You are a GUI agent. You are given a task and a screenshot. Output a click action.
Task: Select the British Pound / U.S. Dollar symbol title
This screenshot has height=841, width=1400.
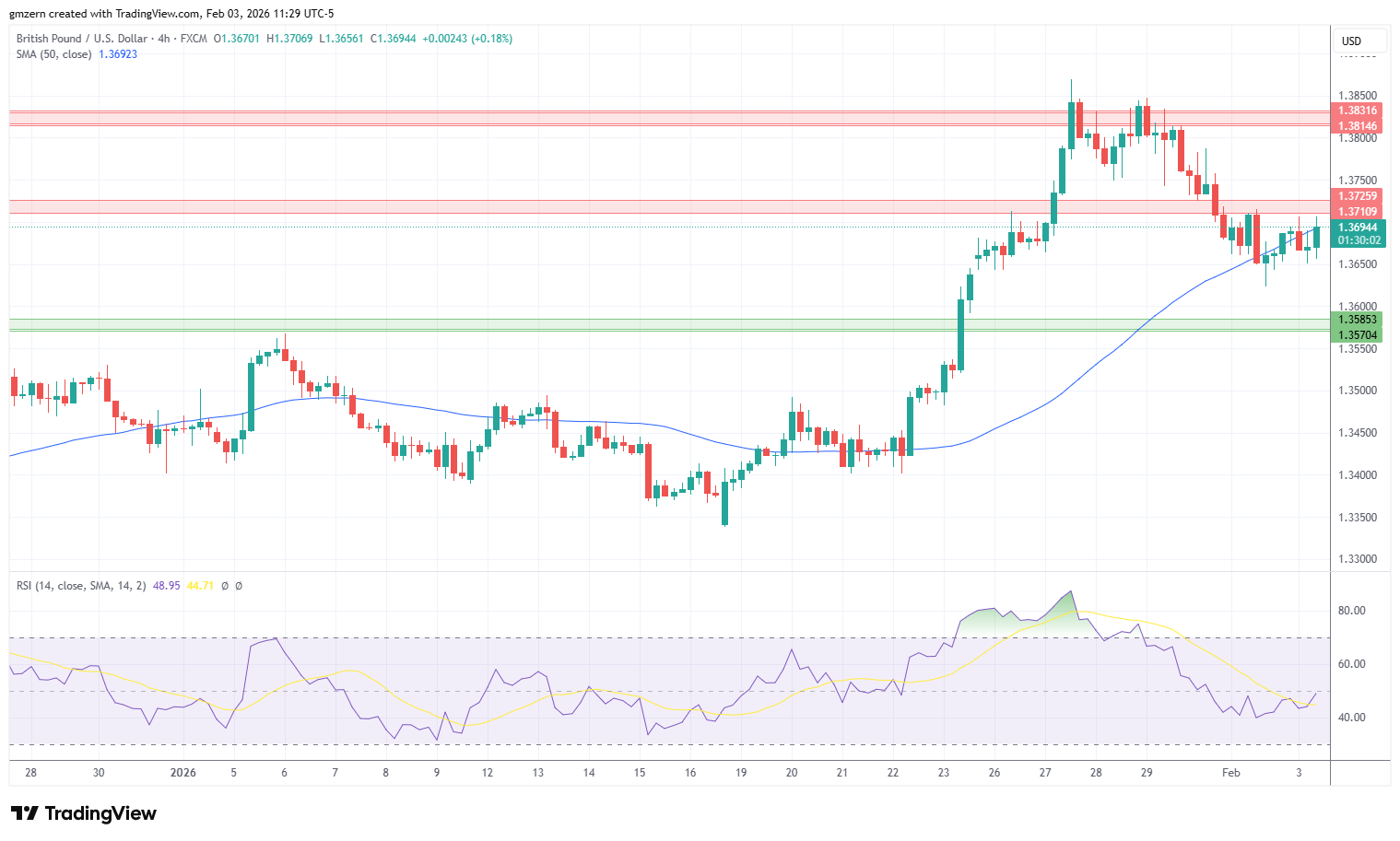(x=82, y=39)
